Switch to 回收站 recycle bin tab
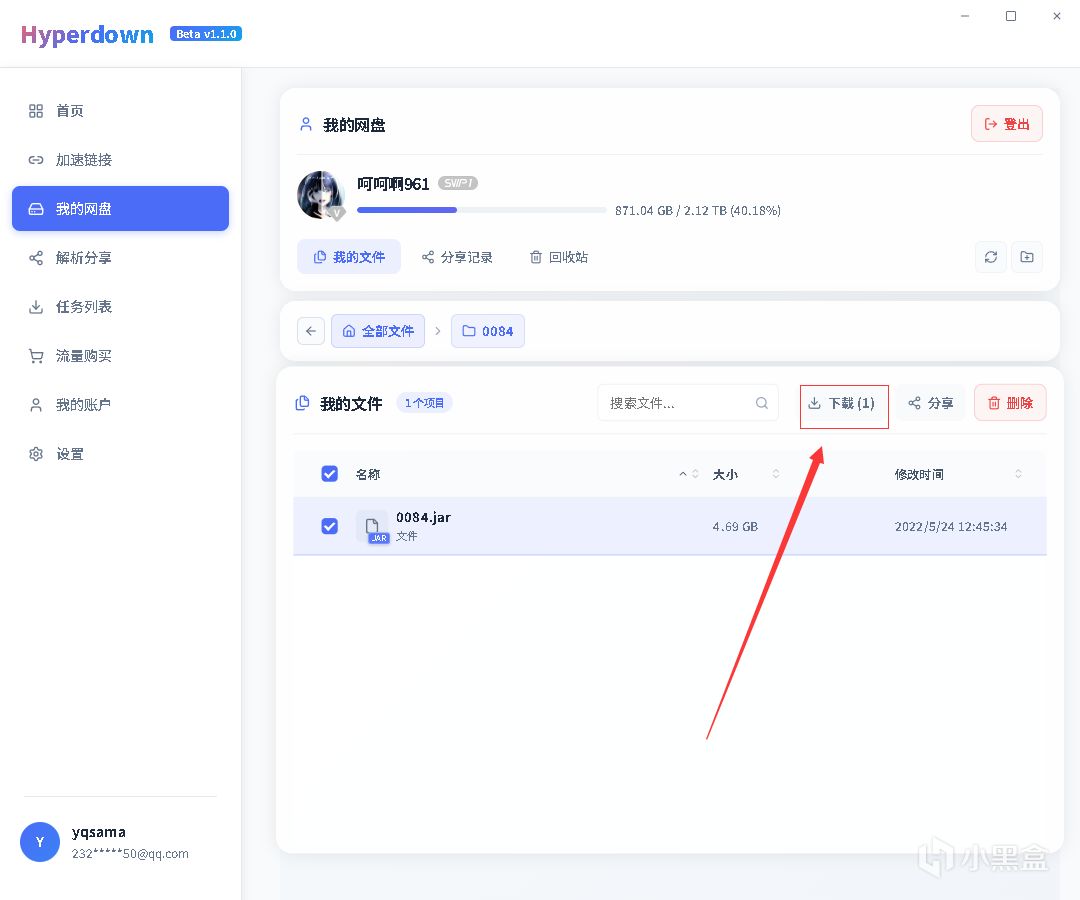Screen dimensions: 1080x900 559,257
